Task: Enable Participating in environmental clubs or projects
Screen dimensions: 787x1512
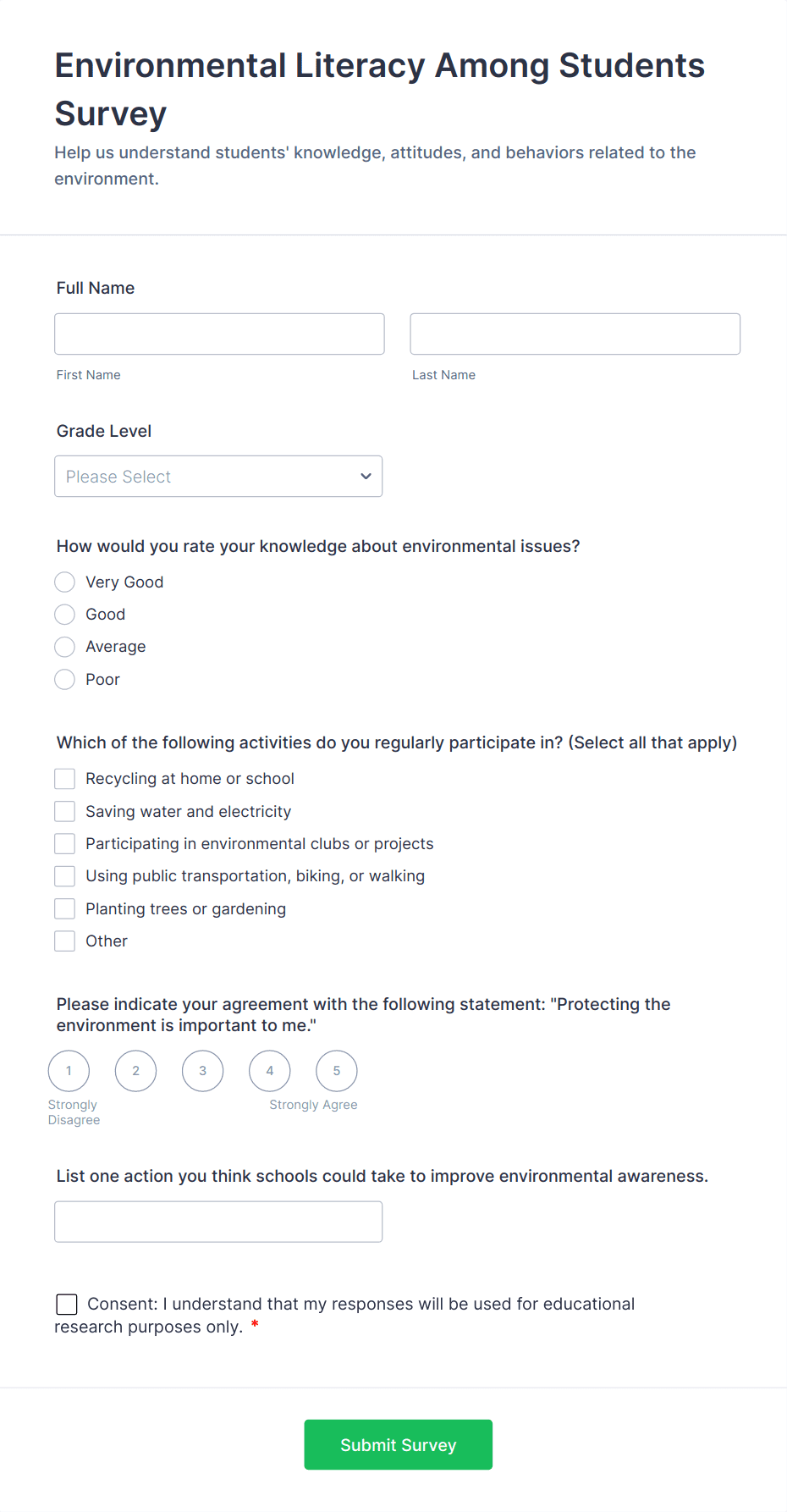Action: tap(64, 843)
